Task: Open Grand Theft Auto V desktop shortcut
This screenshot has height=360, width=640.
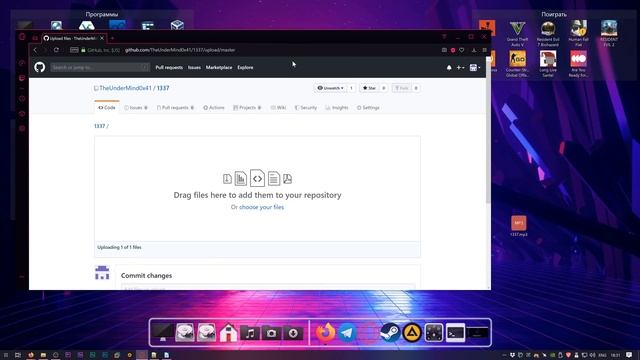Action: 518,33
